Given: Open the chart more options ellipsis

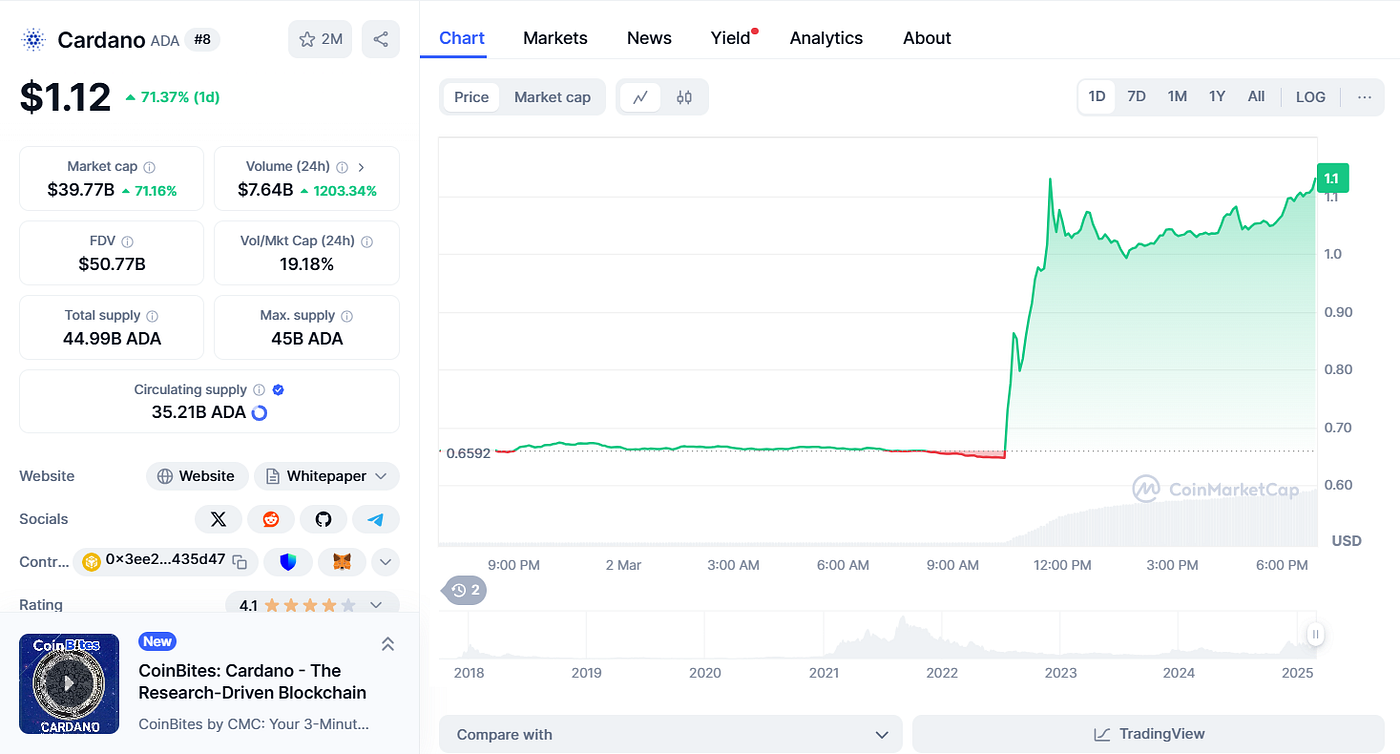Looking at the screenshot, I should point(1365,97).
